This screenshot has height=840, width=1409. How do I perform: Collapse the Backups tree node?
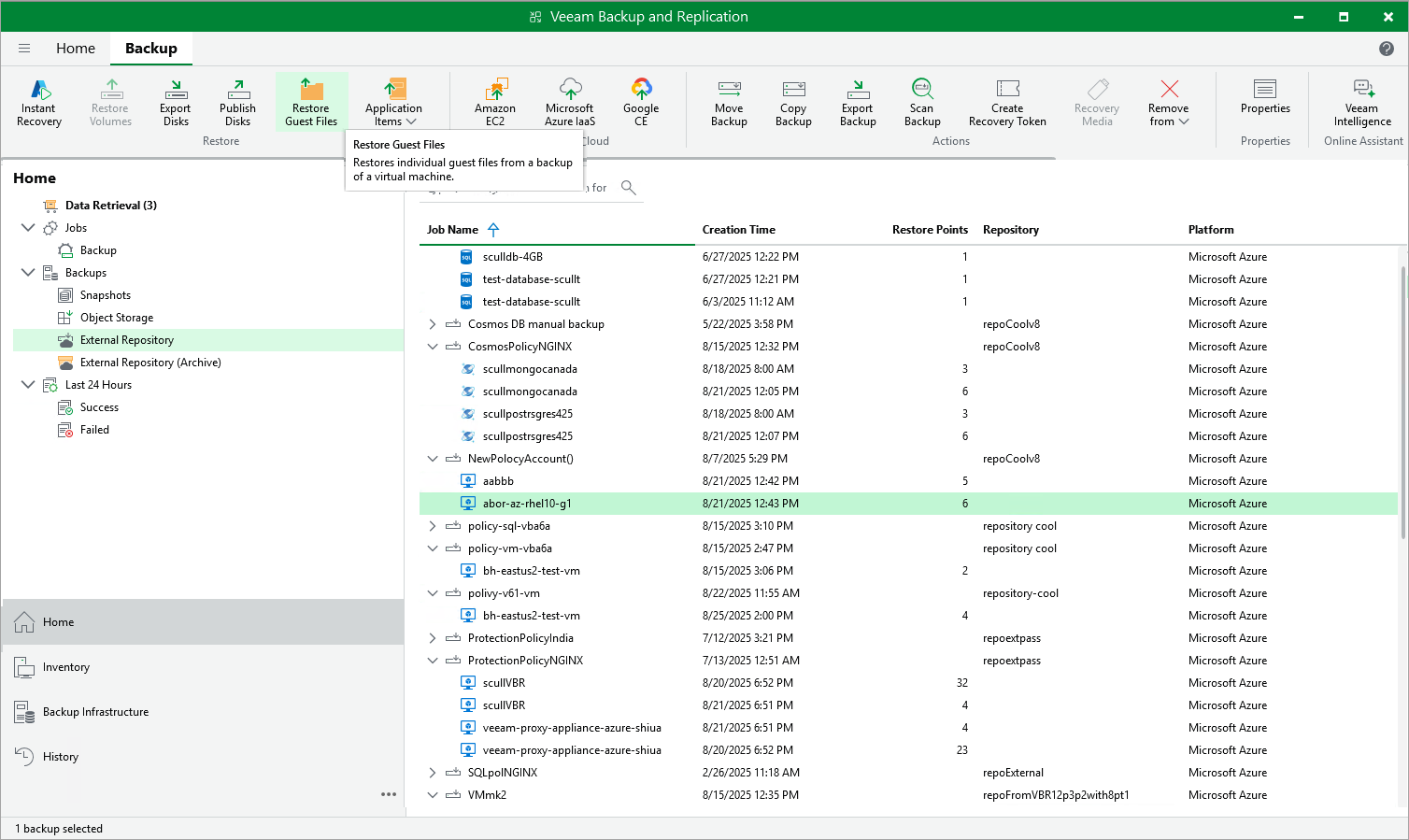click(28, 273)
